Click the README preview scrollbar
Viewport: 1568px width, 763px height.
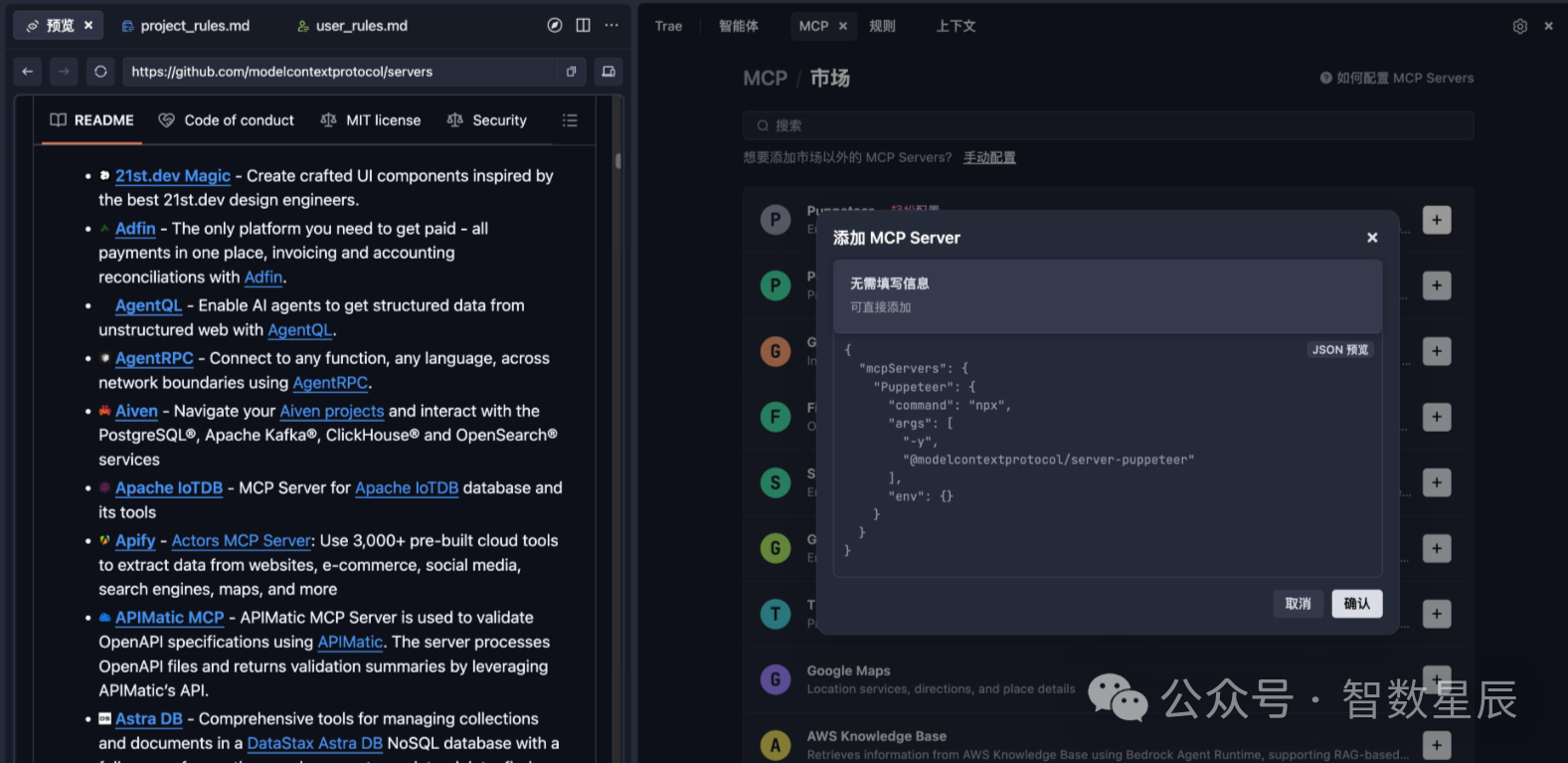click(x=618, y=161)
